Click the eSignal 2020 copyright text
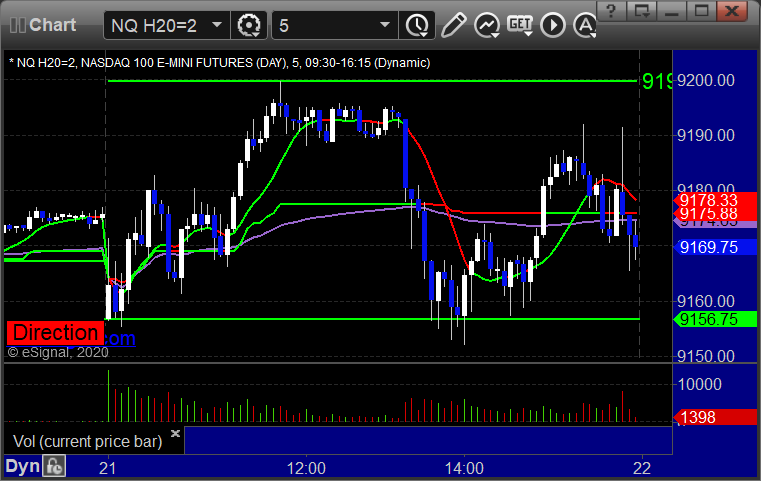This screenshot has width=761, height=481. tap(58, 352)
